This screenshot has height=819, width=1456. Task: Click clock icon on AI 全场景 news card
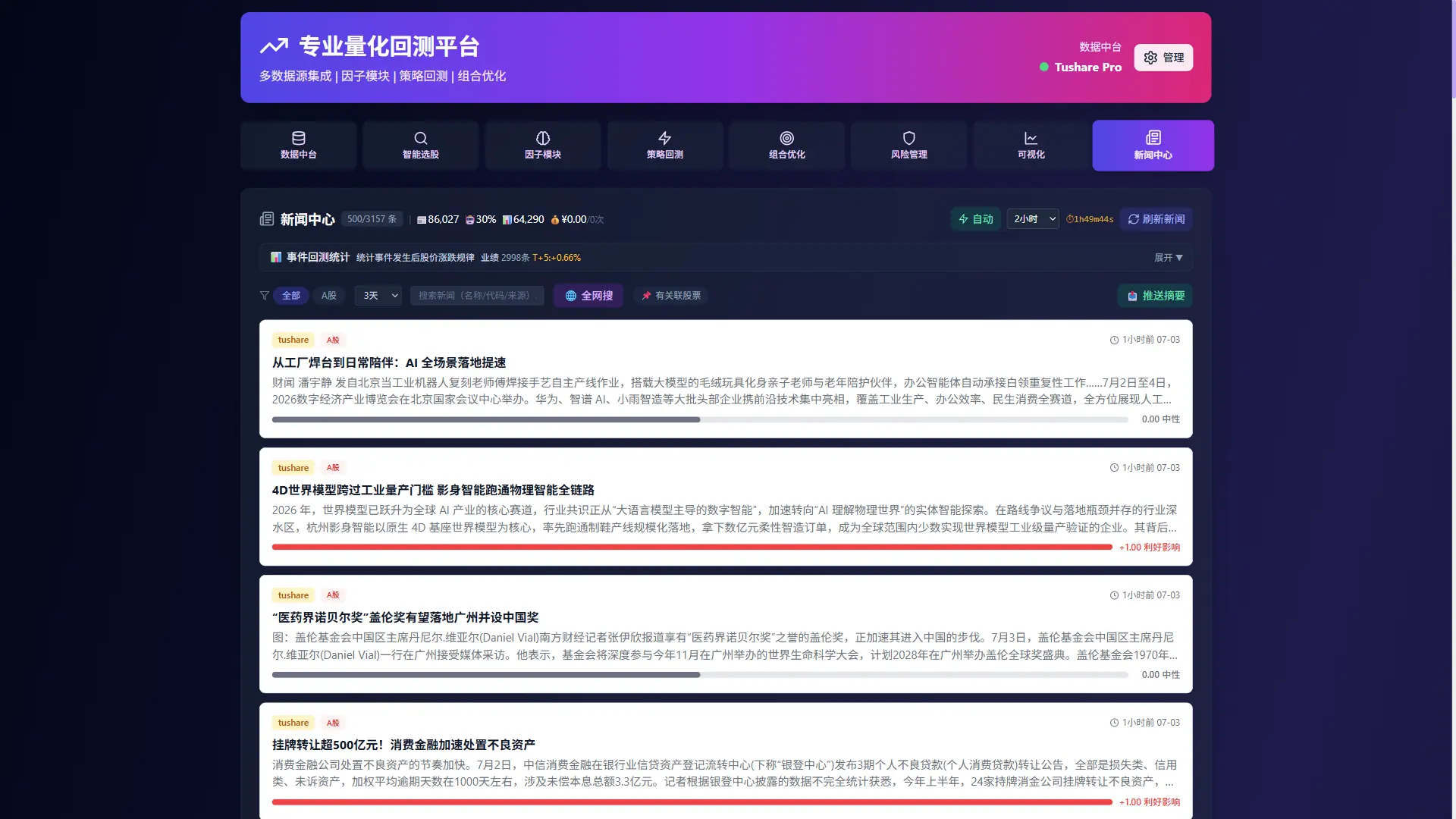coord(1114,340)
